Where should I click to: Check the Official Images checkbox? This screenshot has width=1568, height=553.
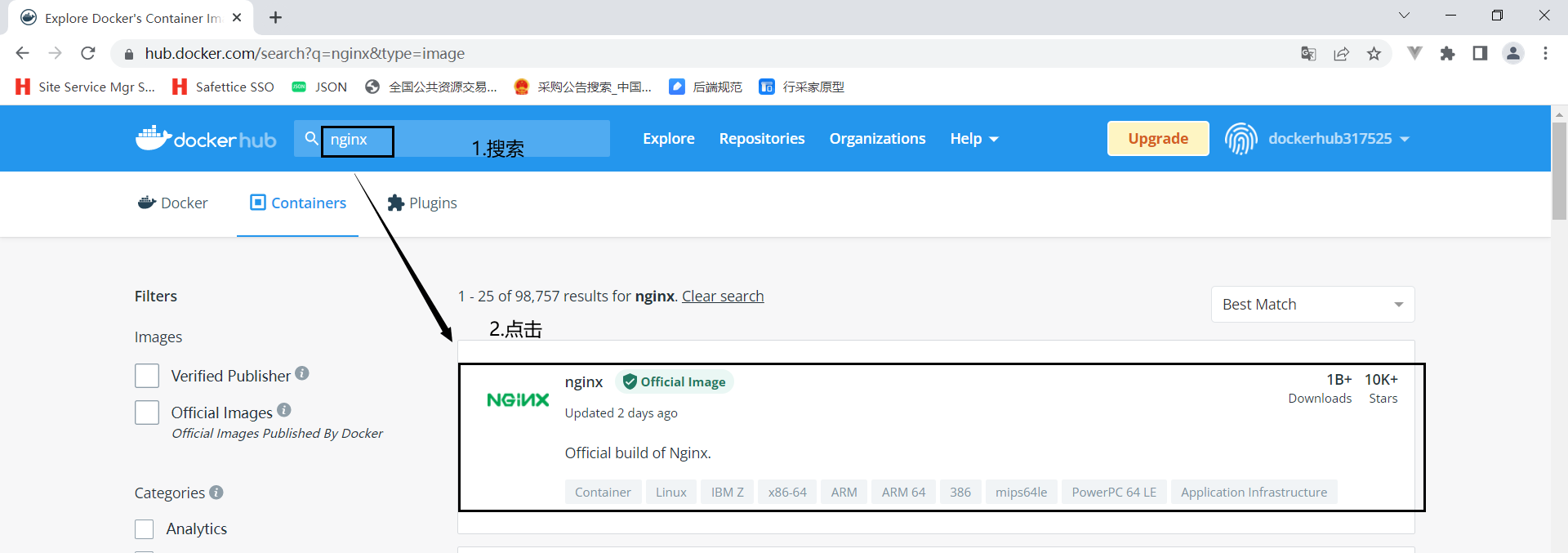pyautogui.click(x=147, y=413)
